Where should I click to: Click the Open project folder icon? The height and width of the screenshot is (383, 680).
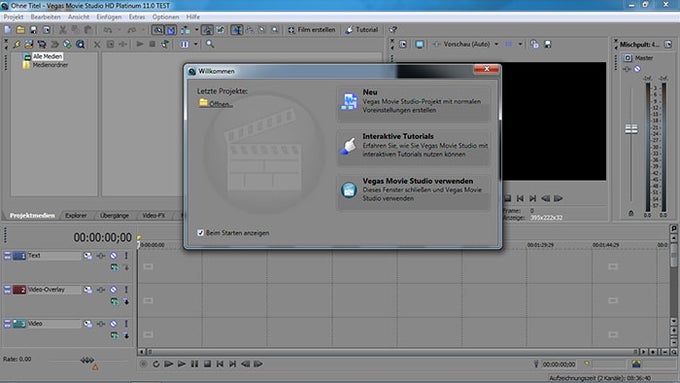[x=20, y=29]
